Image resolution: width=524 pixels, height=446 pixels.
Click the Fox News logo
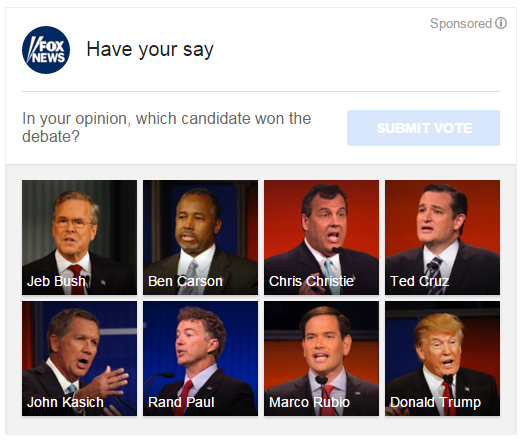point(46,50)
